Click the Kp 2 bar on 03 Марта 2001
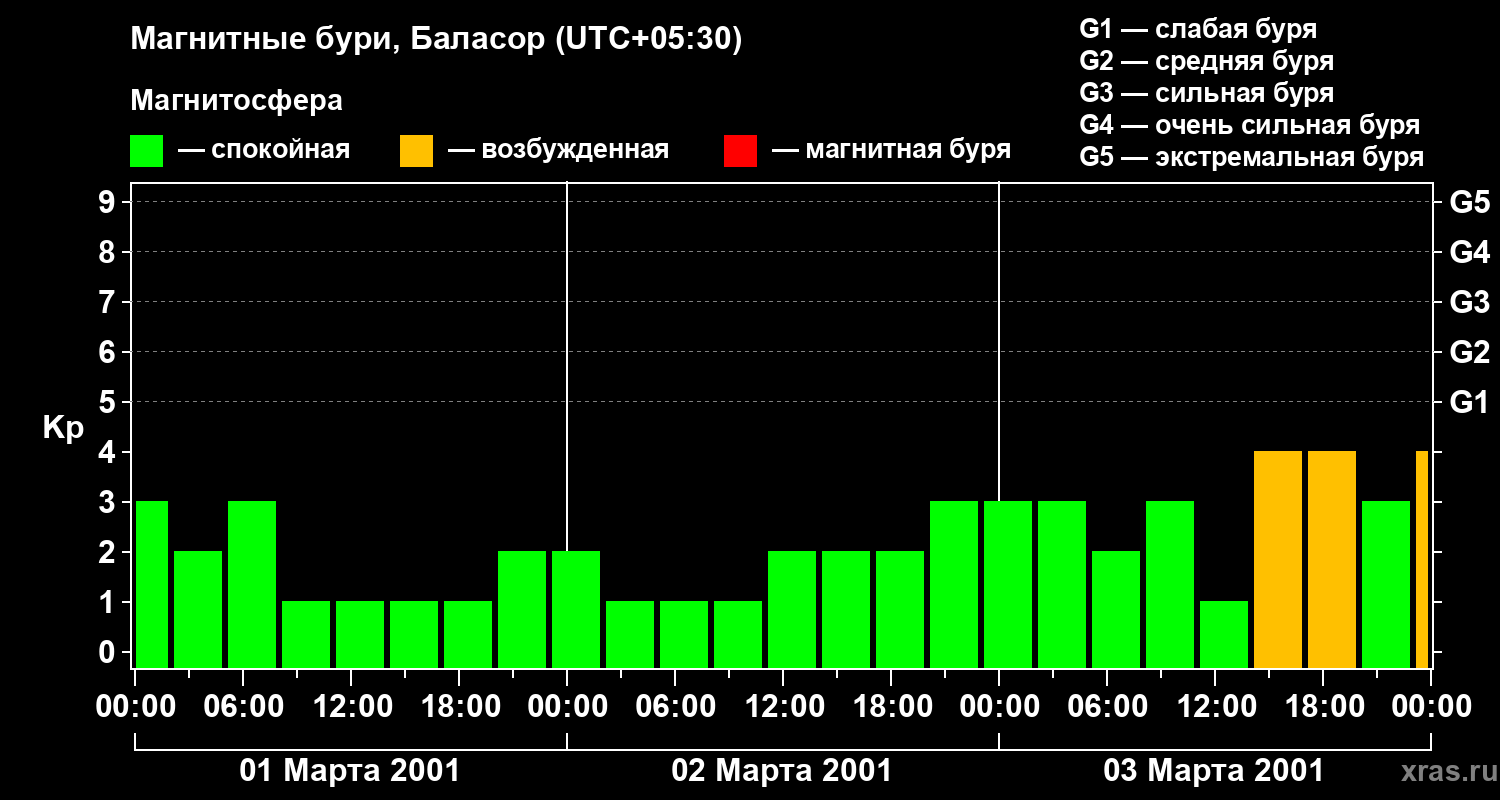1500x800 pixels. pos(1116,609)
